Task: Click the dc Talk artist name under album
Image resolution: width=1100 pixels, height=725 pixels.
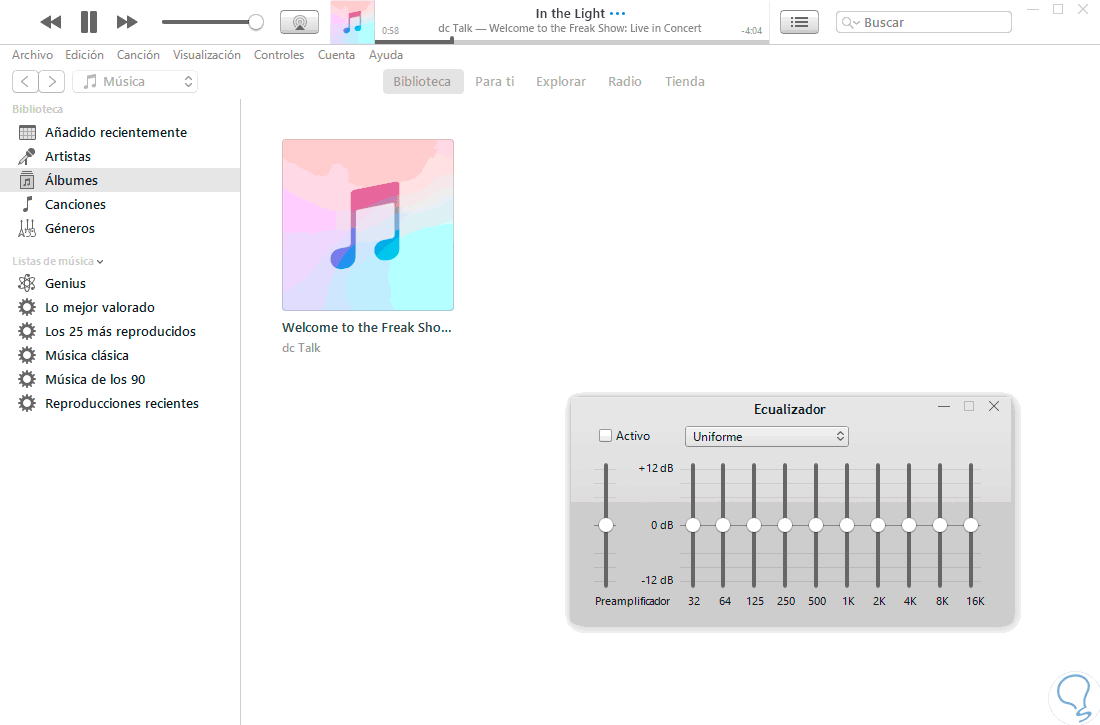Action: (x=301, y=348)
